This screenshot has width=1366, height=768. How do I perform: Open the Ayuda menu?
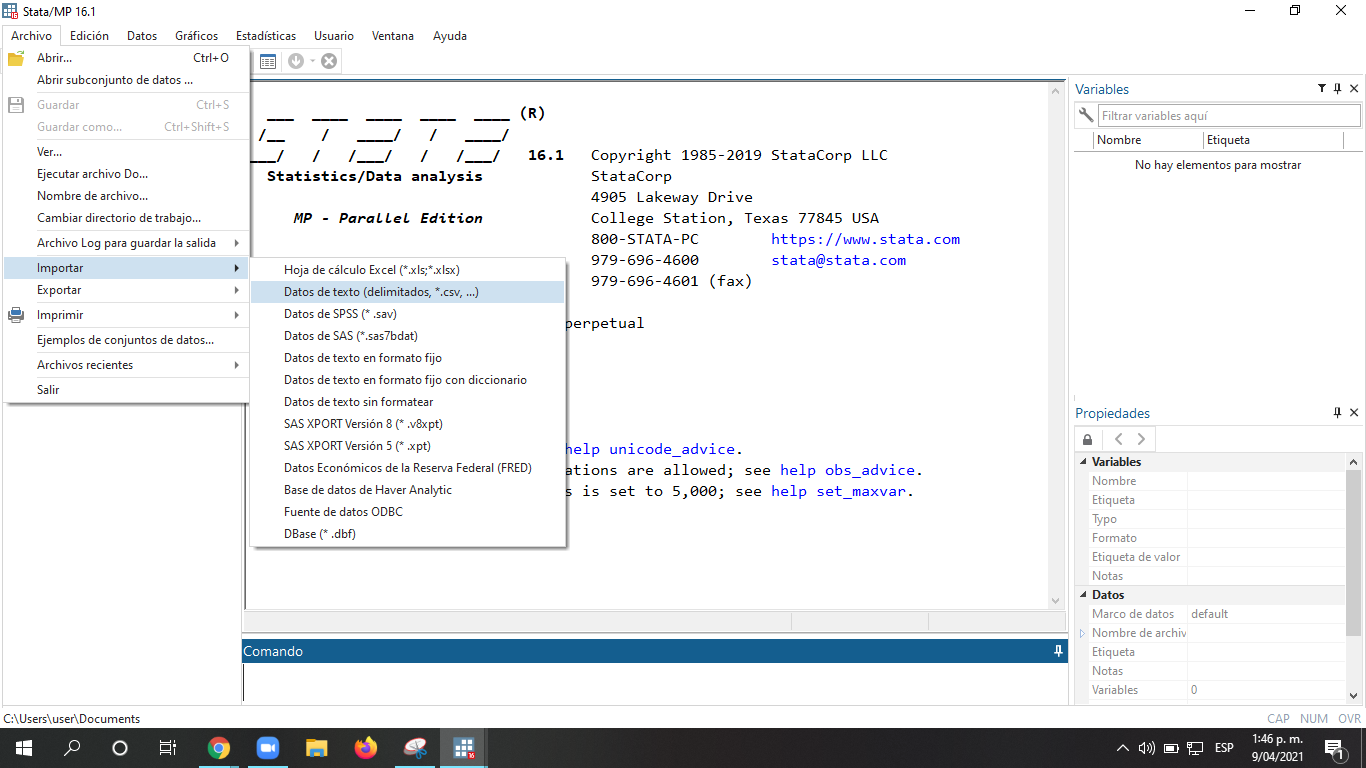pyautogui.click(x=450, y=36)
